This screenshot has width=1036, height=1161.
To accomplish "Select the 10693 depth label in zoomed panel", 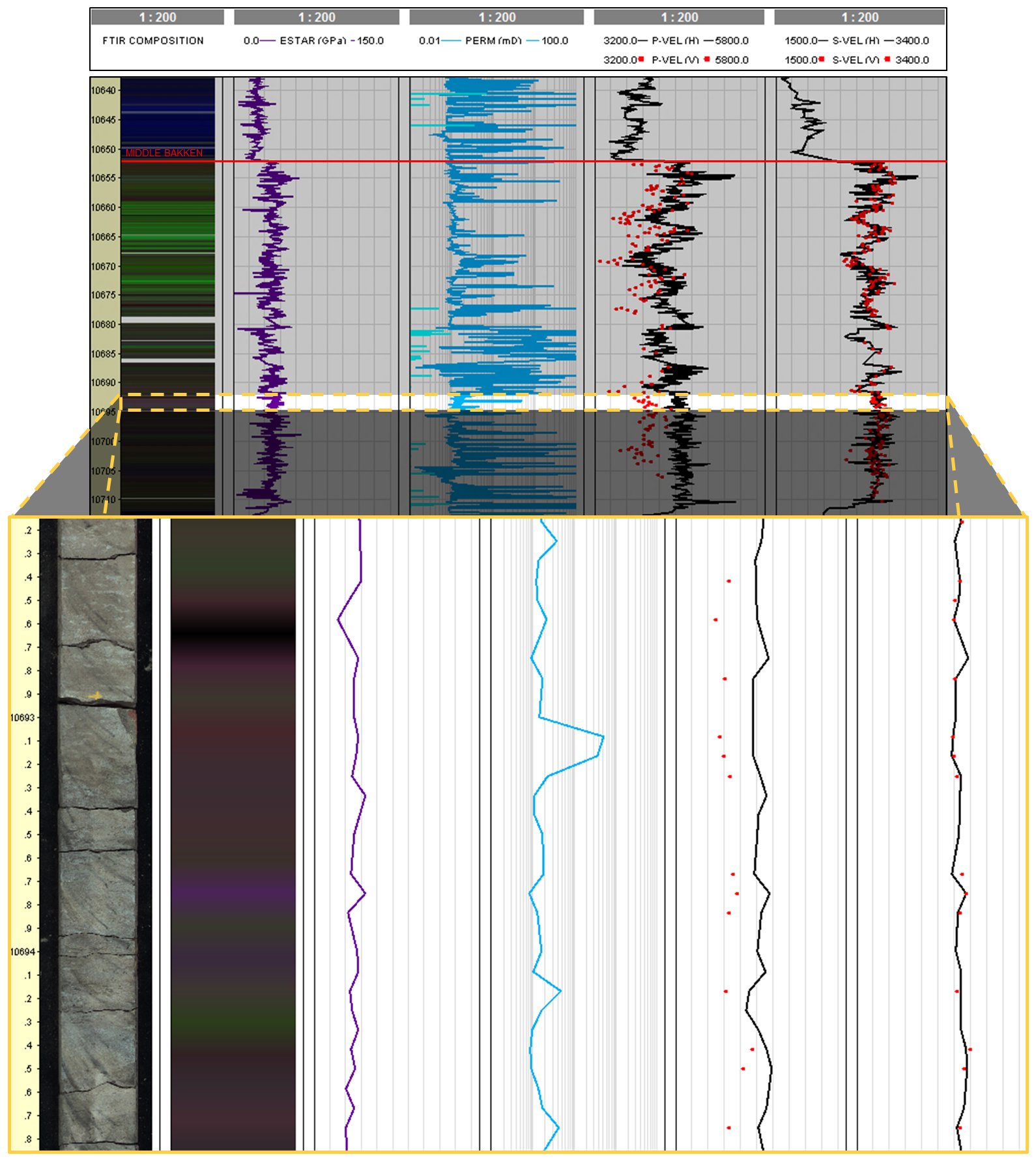I will [22, 717].
